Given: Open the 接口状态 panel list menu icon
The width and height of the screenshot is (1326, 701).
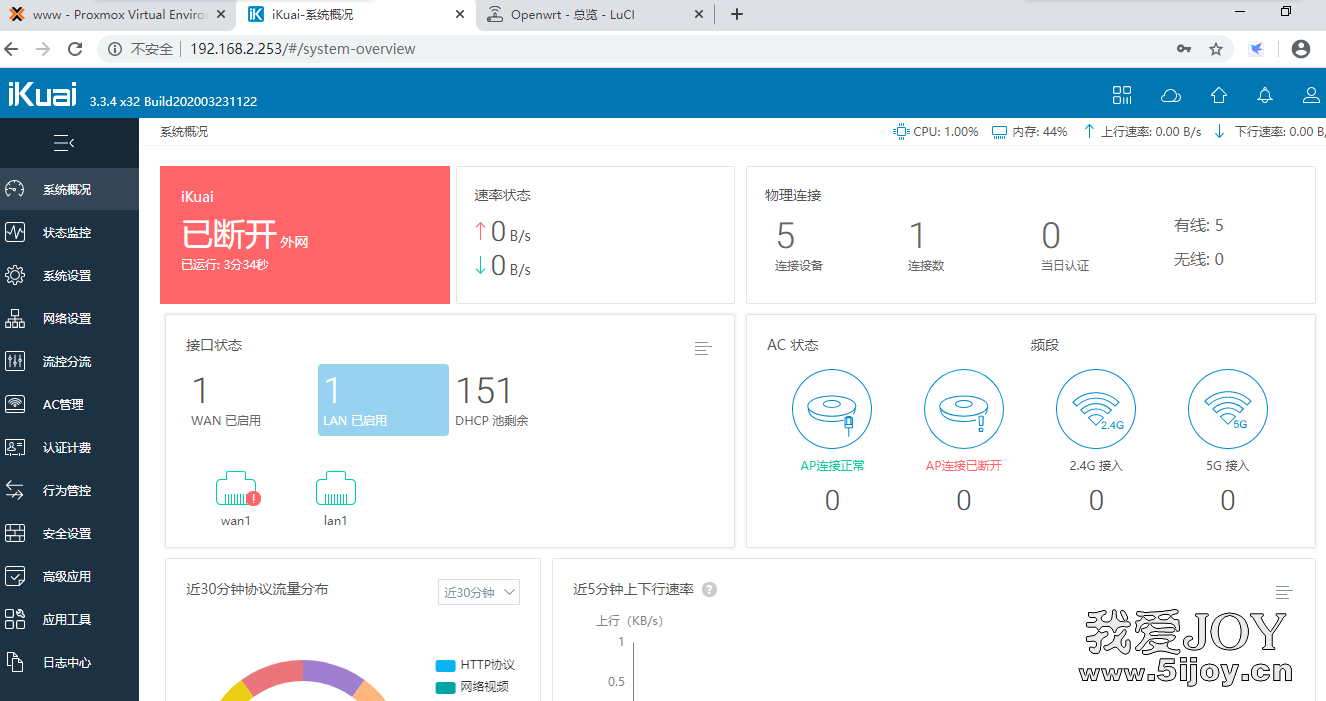Looking at the screenshot, I should tap(703, 348).
